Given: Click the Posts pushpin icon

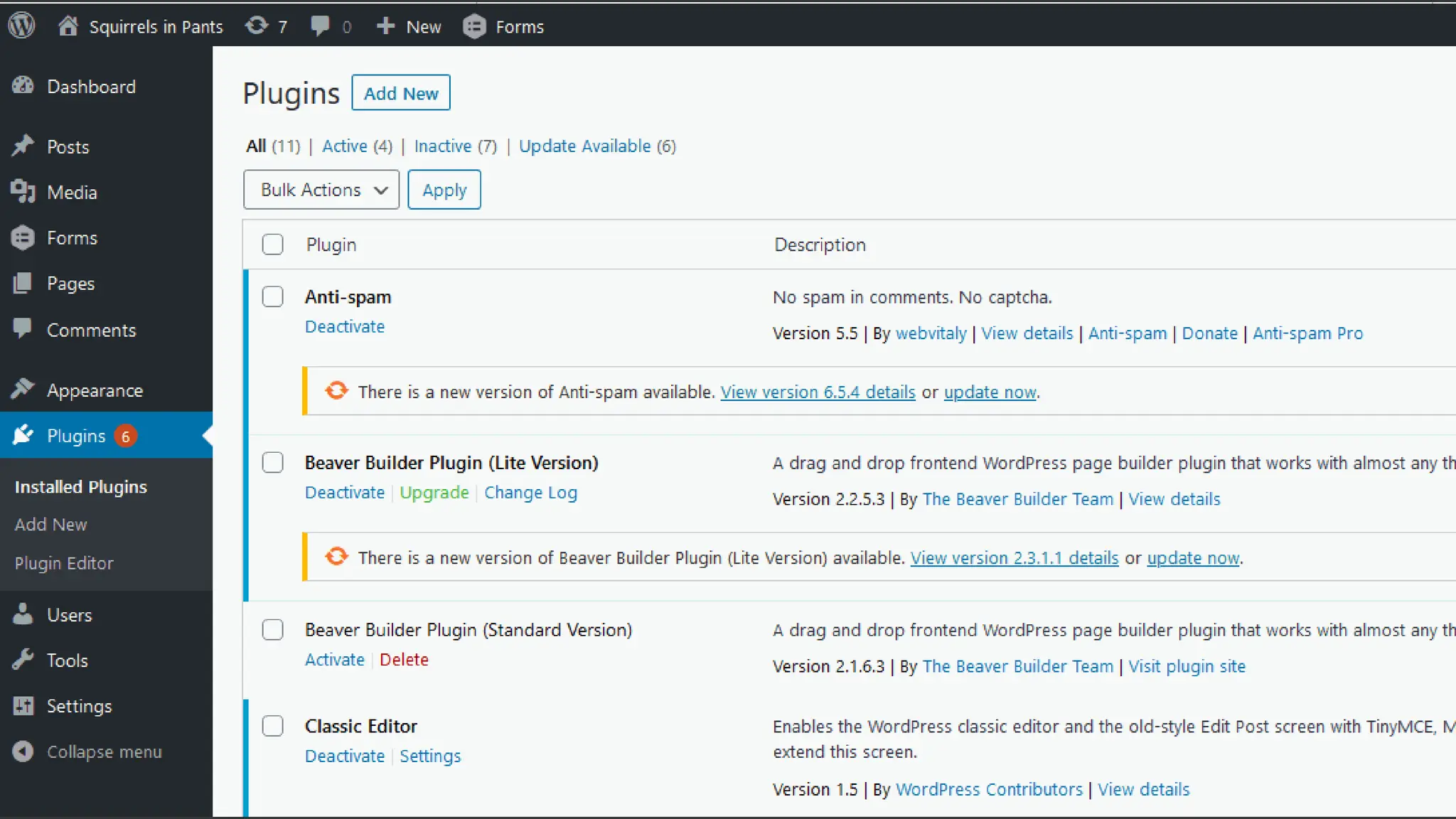Looking at the screenshot, I should click(23, 146).
